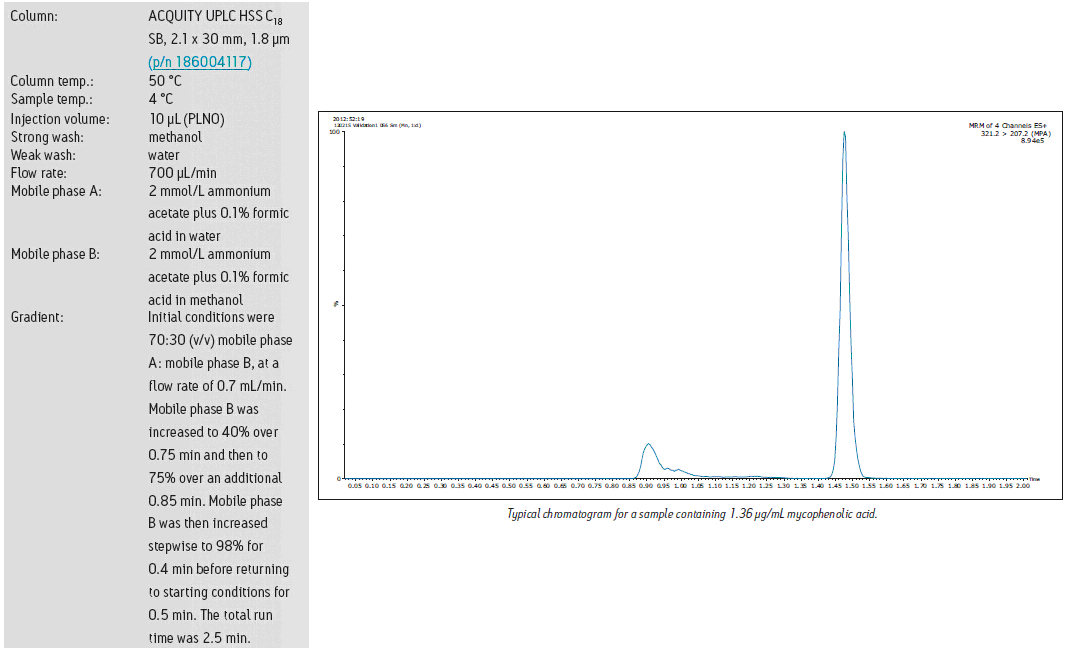
Task: Click the 0.05 tick on the time axis
Action: [355, 486]
